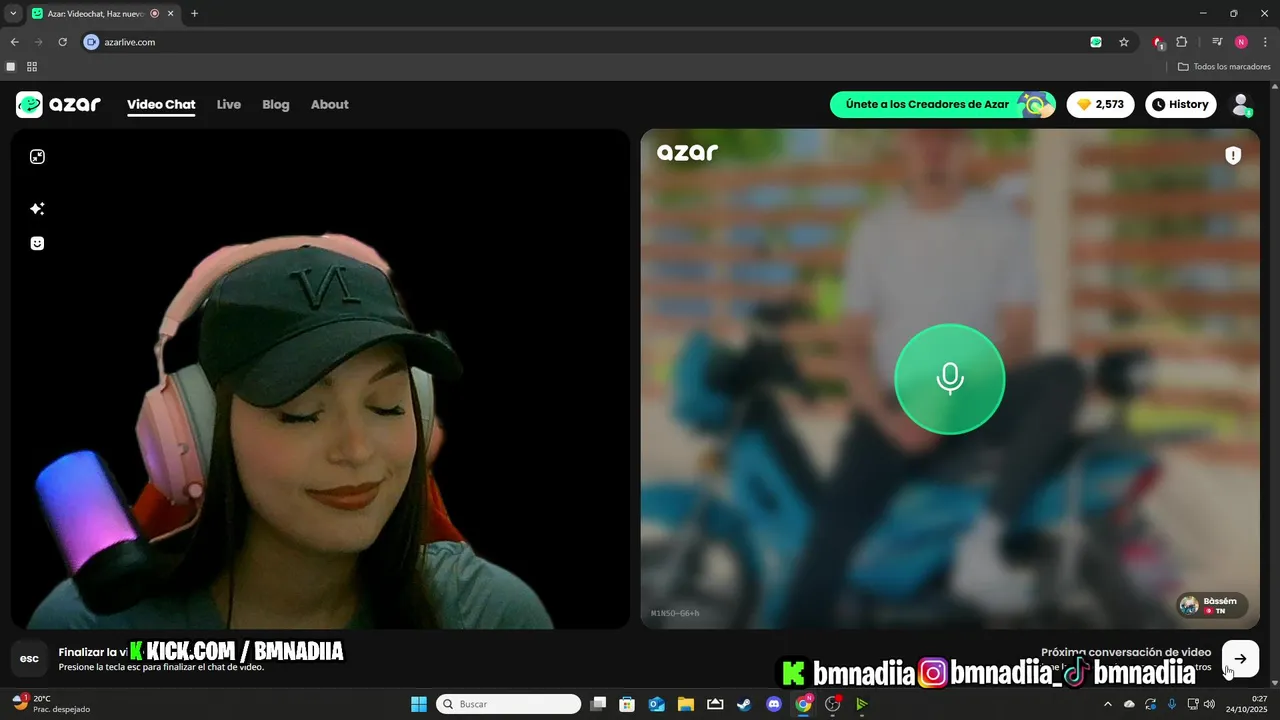Open the volume speaker tray icon
Viewport: 1280px width, 720px height.
pos(1210,704)
